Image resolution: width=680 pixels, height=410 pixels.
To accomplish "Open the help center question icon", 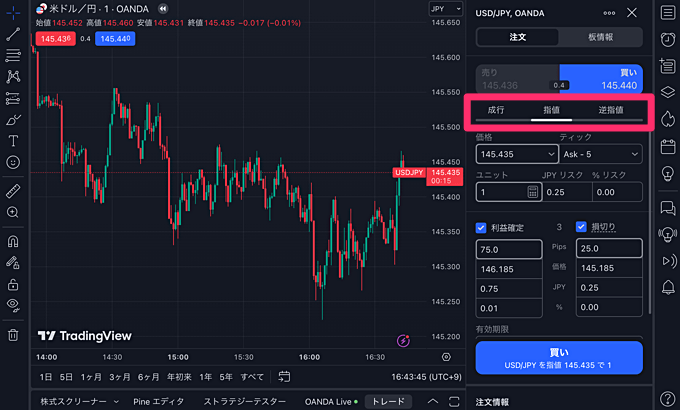I will pos(668,399).
